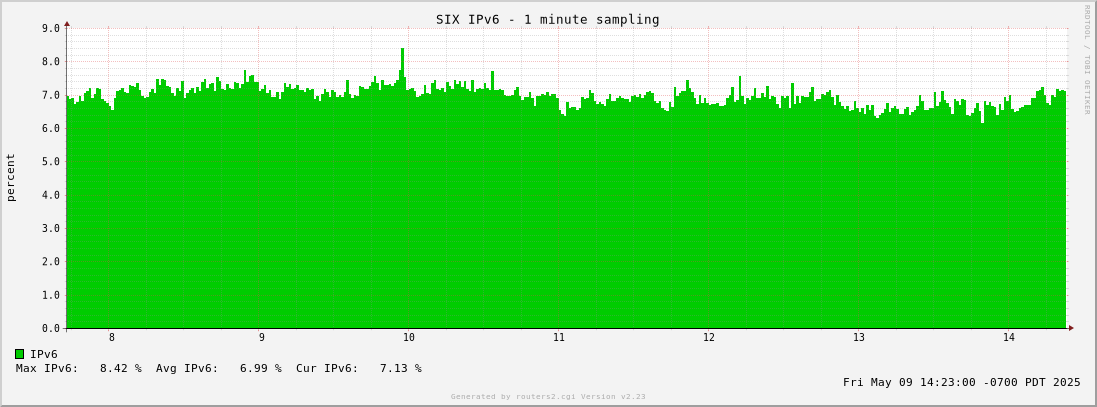Click the red arrow atop the y-axis
This screenshot has width=1097, height=407.
pos(67,23)
